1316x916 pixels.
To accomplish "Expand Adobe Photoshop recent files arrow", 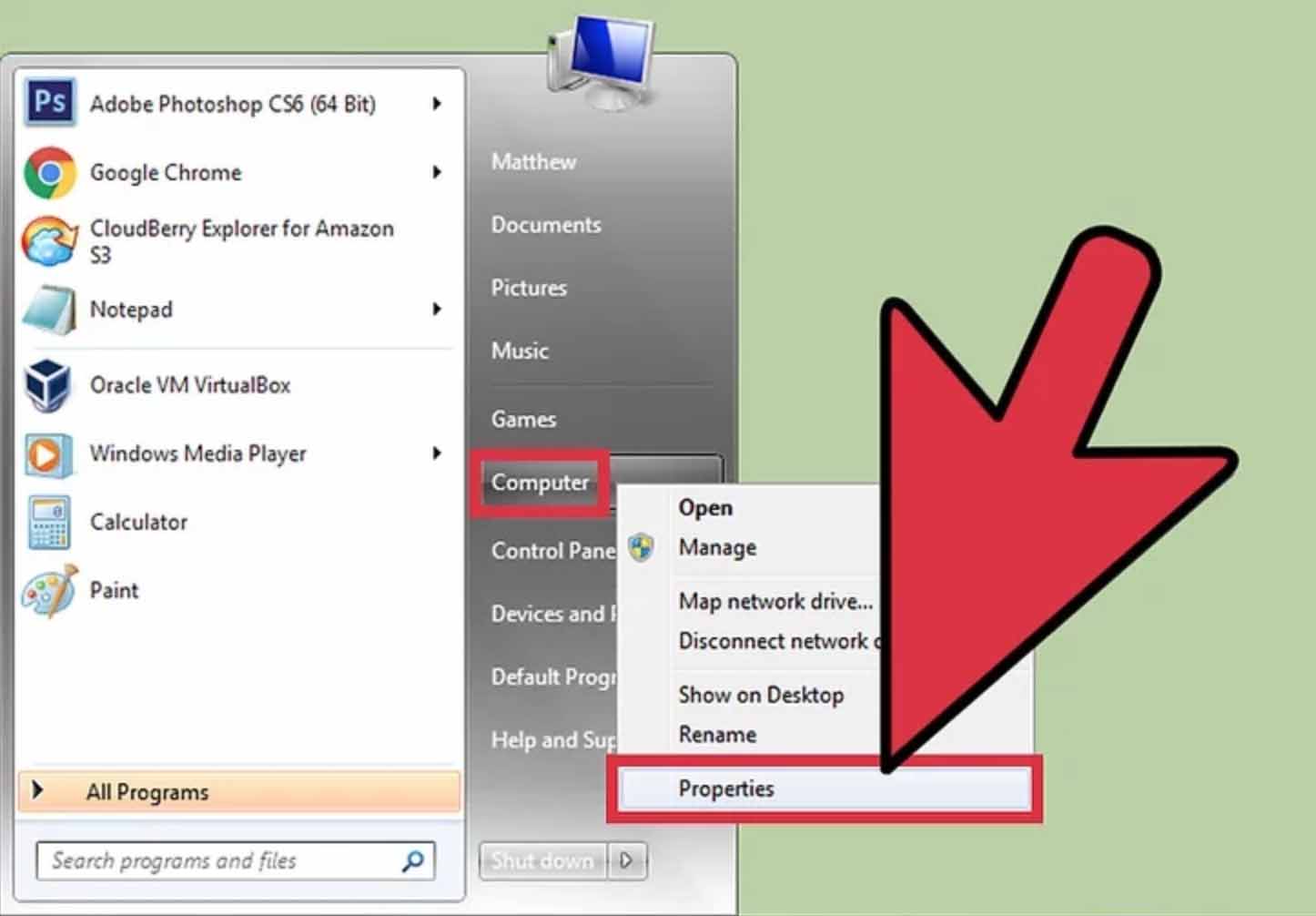I will coord(437,104).
